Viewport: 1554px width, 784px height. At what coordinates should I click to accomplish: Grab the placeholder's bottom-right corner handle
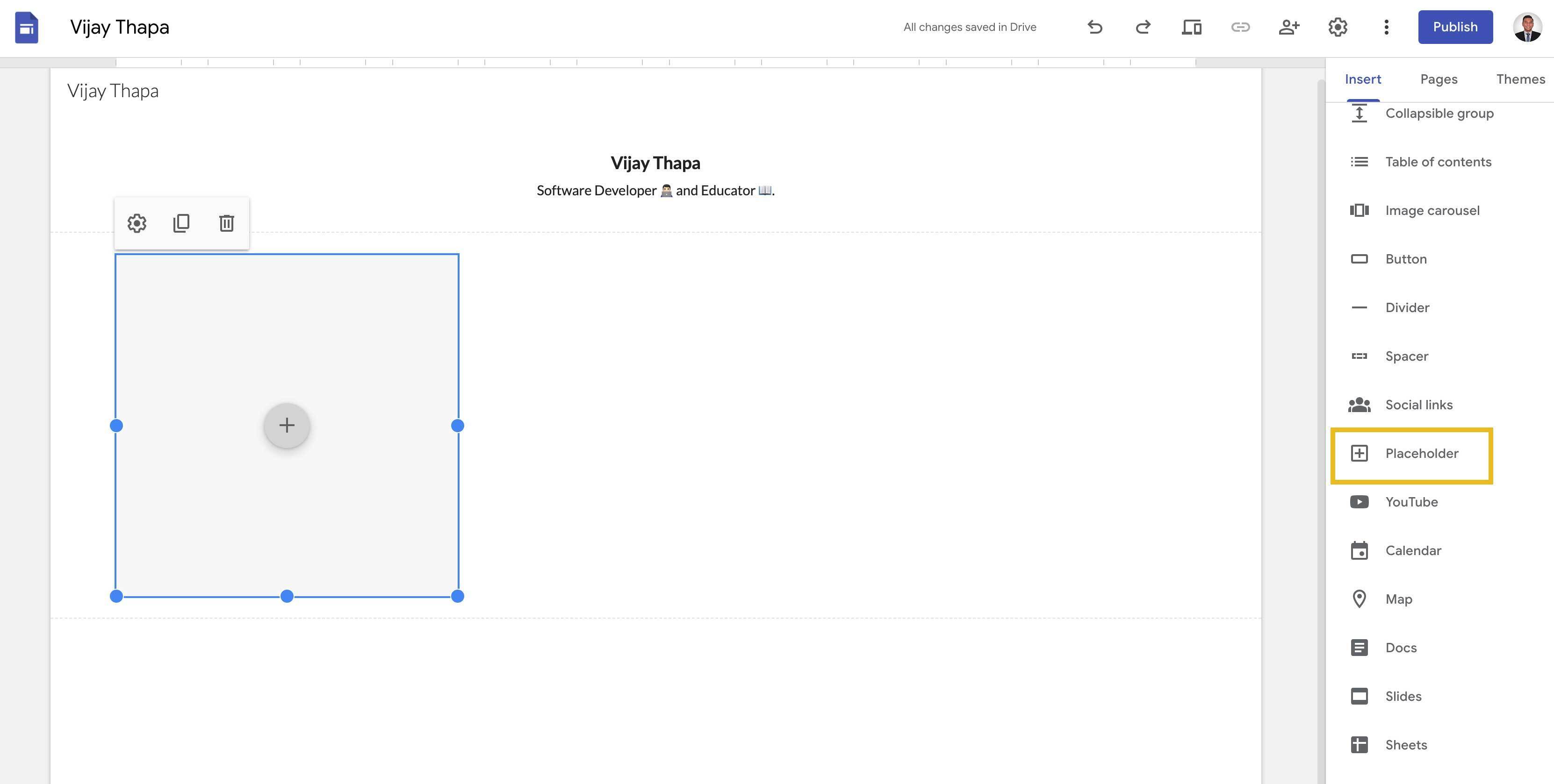[x=458, y=597]
